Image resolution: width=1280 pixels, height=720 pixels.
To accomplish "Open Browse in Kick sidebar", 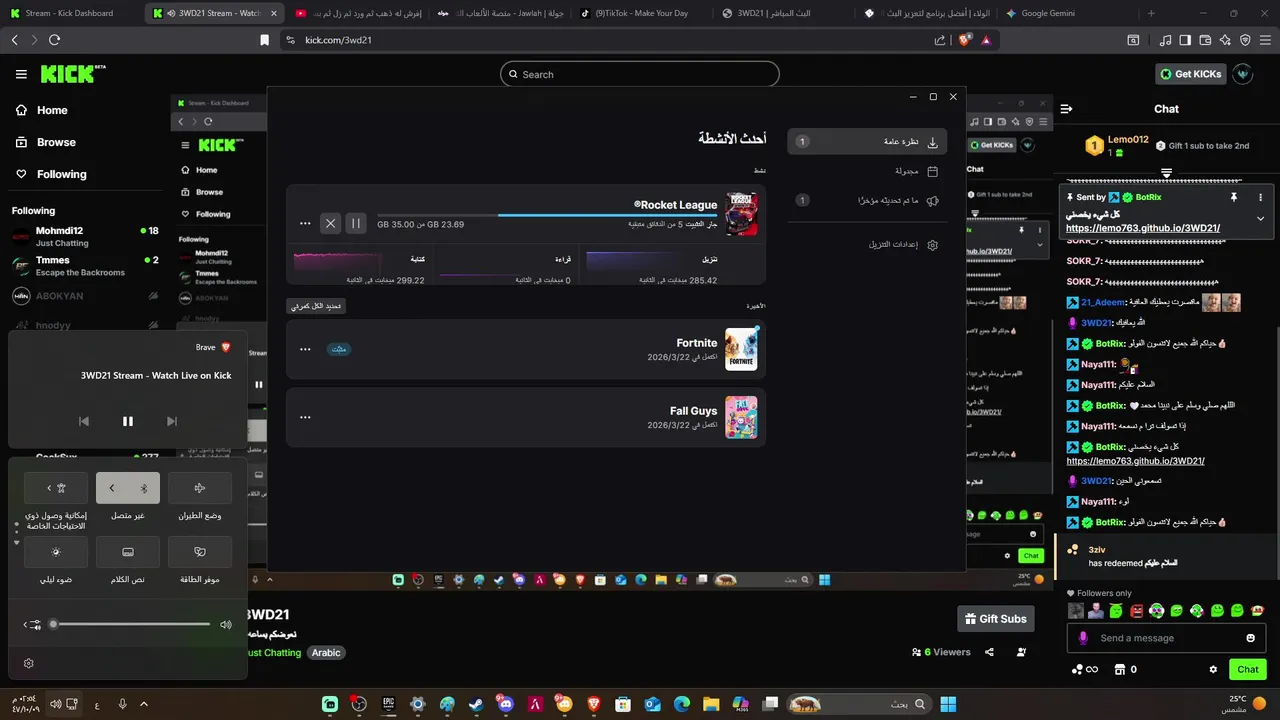I will point(45,142).
